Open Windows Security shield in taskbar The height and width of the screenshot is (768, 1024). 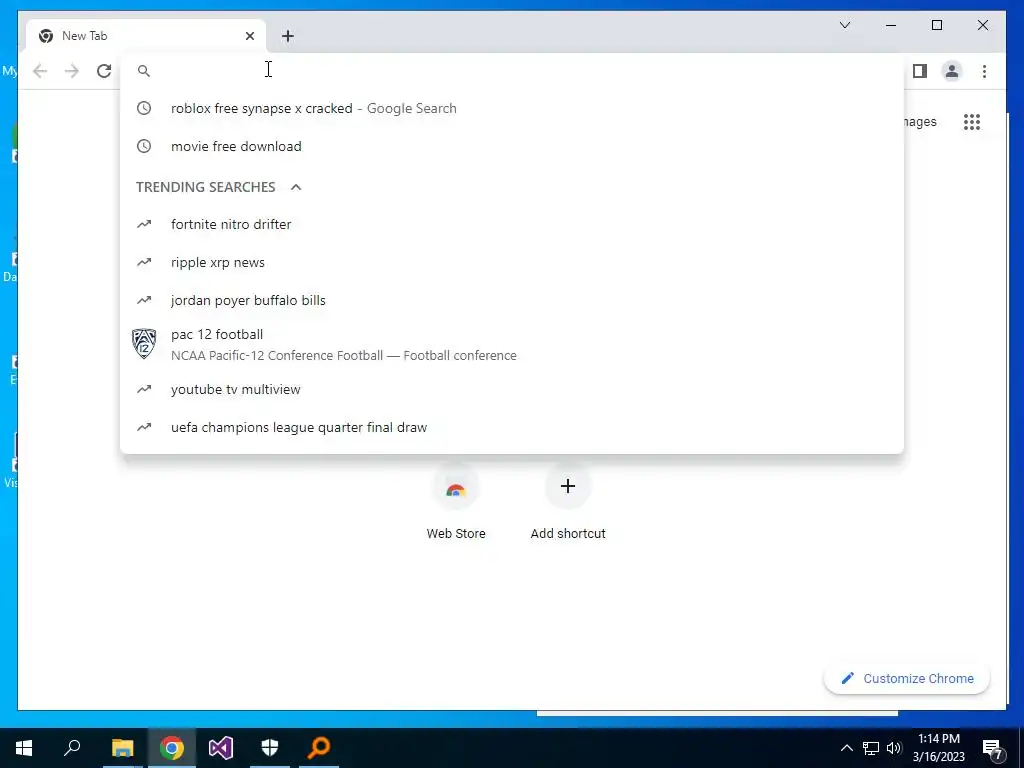click(270, 748)
